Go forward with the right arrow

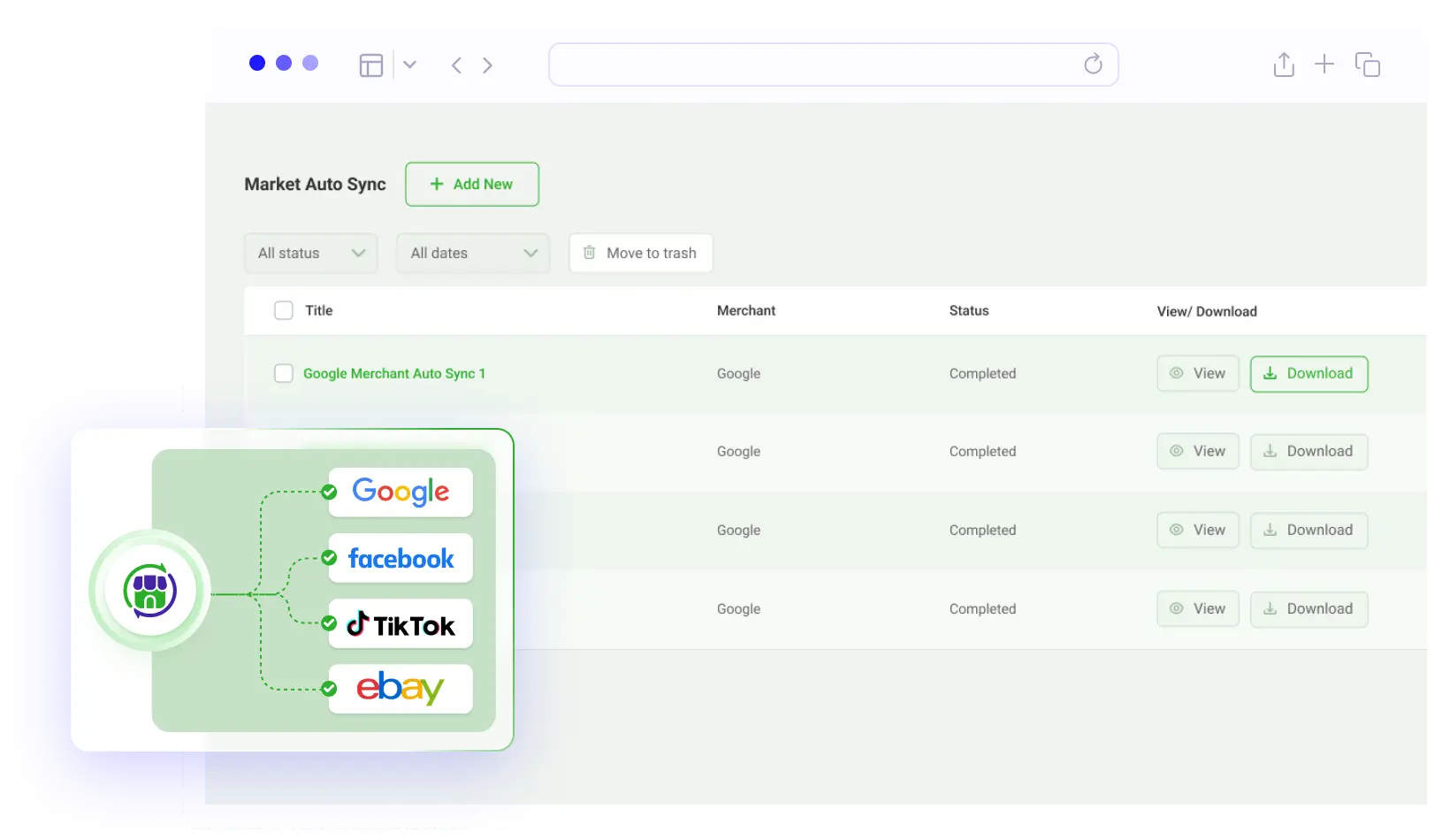[x=487, y=65]
